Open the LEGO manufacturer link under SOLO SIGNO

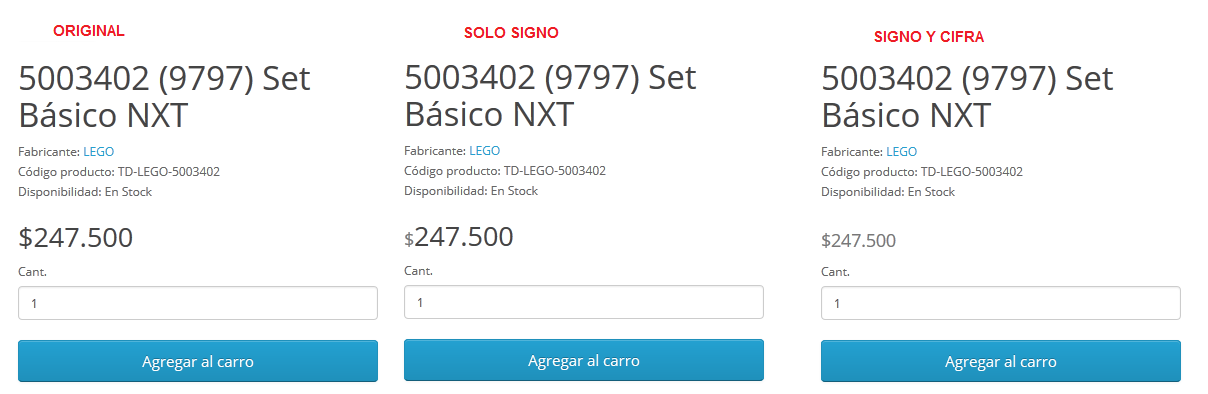pos(484,151)
